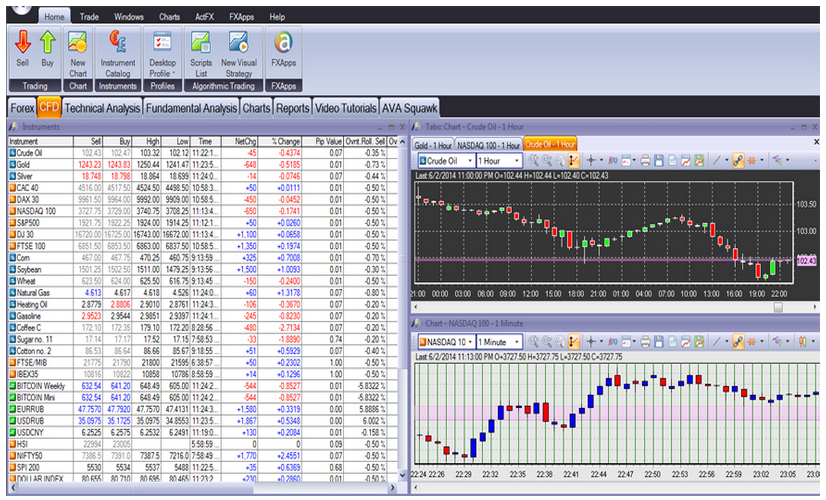Open the Trade menu
The height and width of the screenshot is (500, 826).
pyautogui.click(x=90, y=17)
